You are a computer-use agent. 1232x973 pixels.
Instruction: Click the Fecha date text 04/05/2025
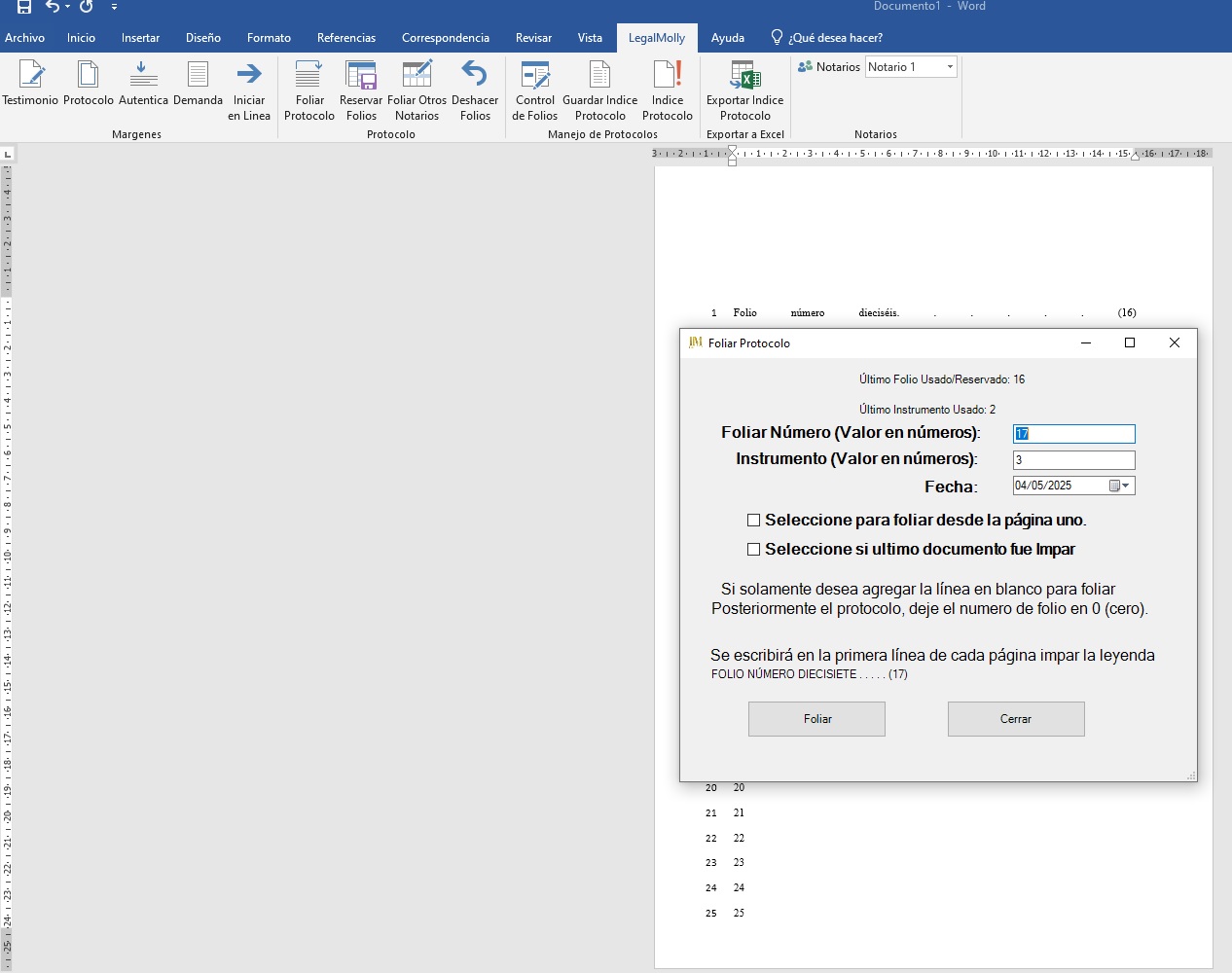(1043, 486)
